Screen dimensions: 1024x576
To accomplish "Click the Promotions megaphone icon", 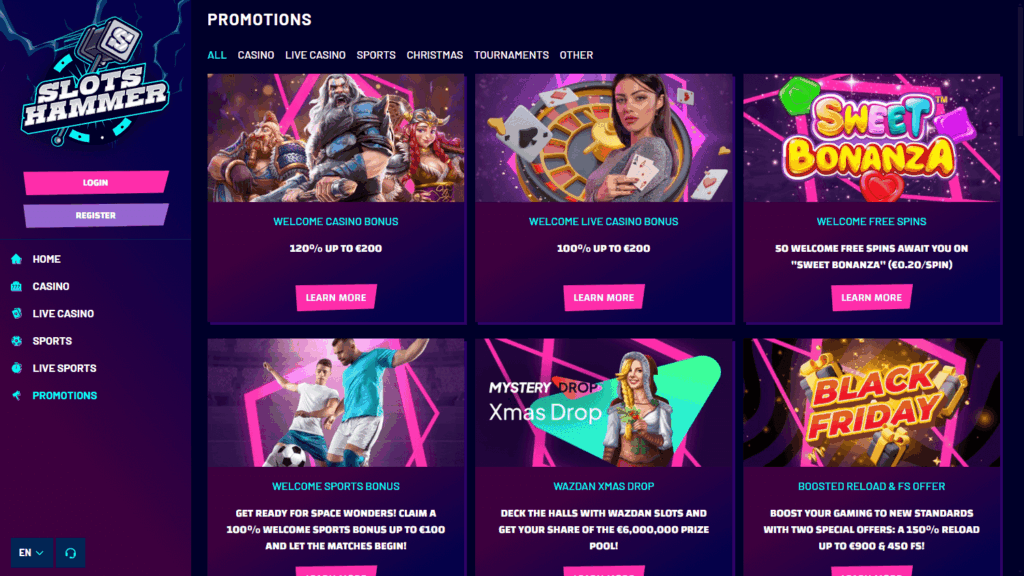I will (x=16, y=396).
